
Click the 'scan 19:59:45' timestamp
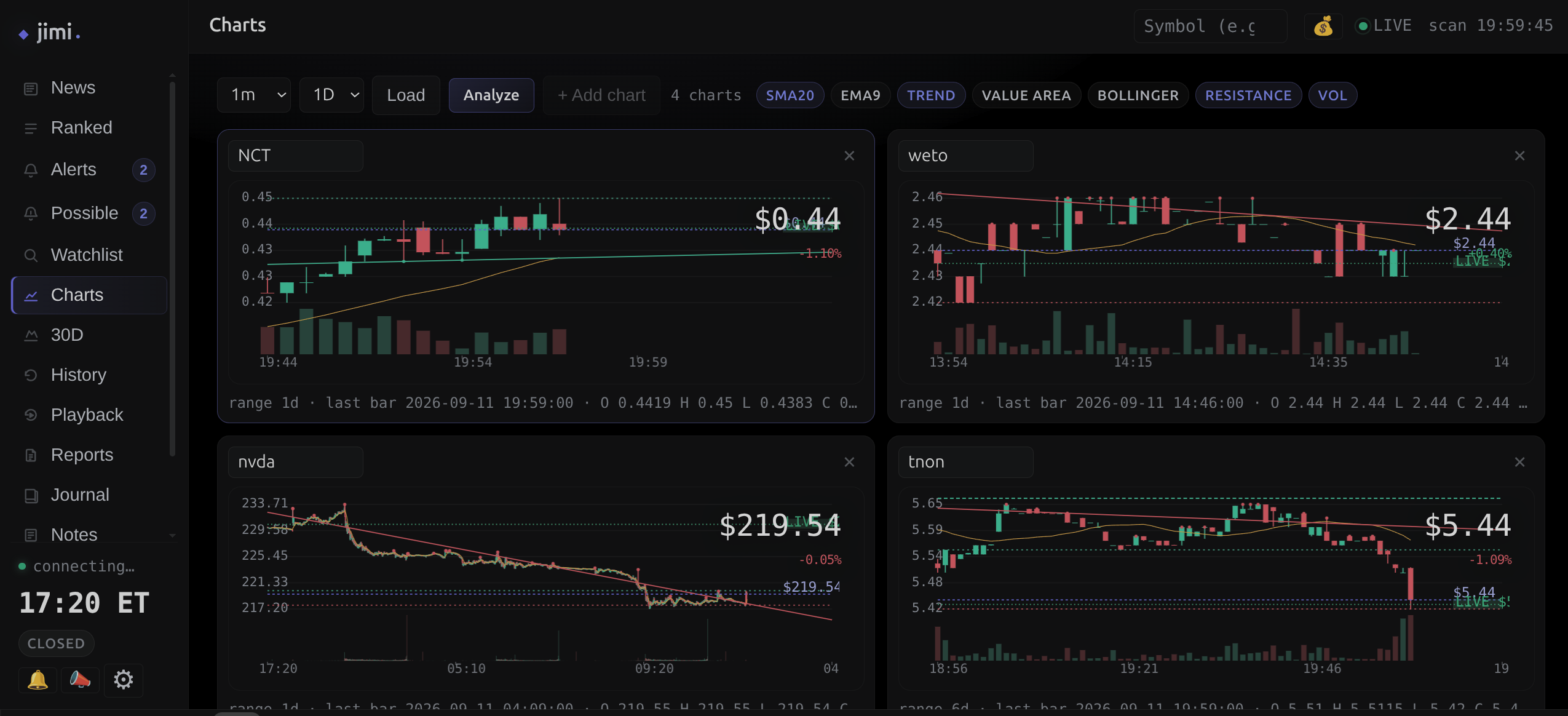[x=1491, y=26]
